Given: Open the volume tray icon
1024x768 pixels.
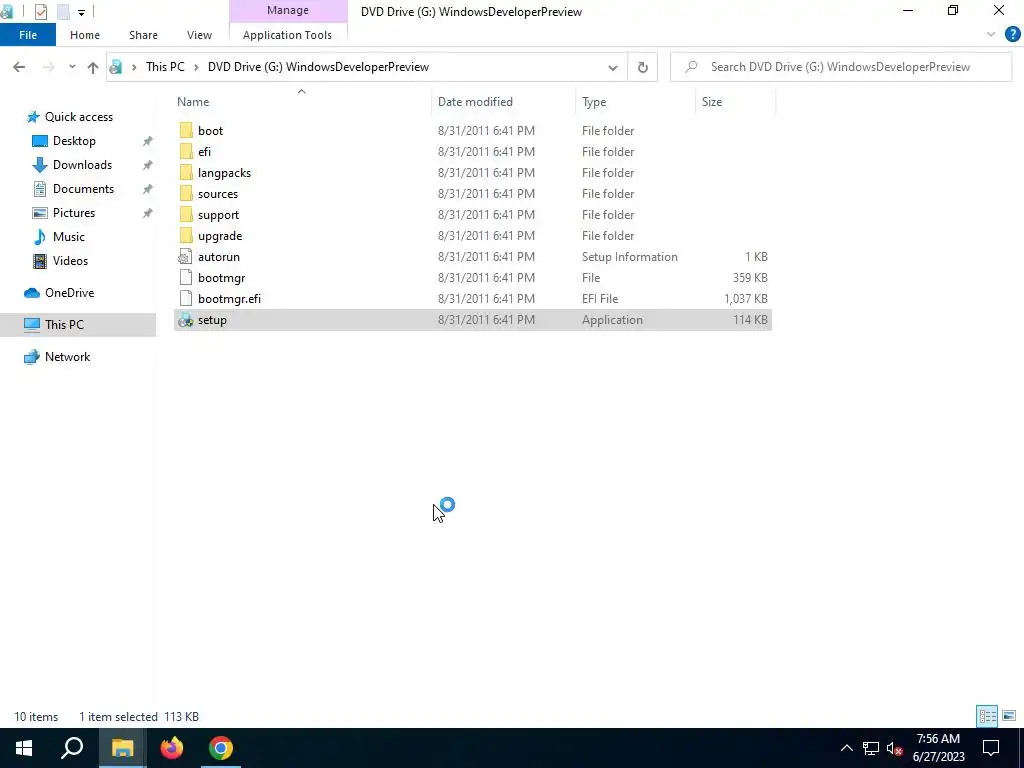Looking at the screenshot, I should coord(895,748).
